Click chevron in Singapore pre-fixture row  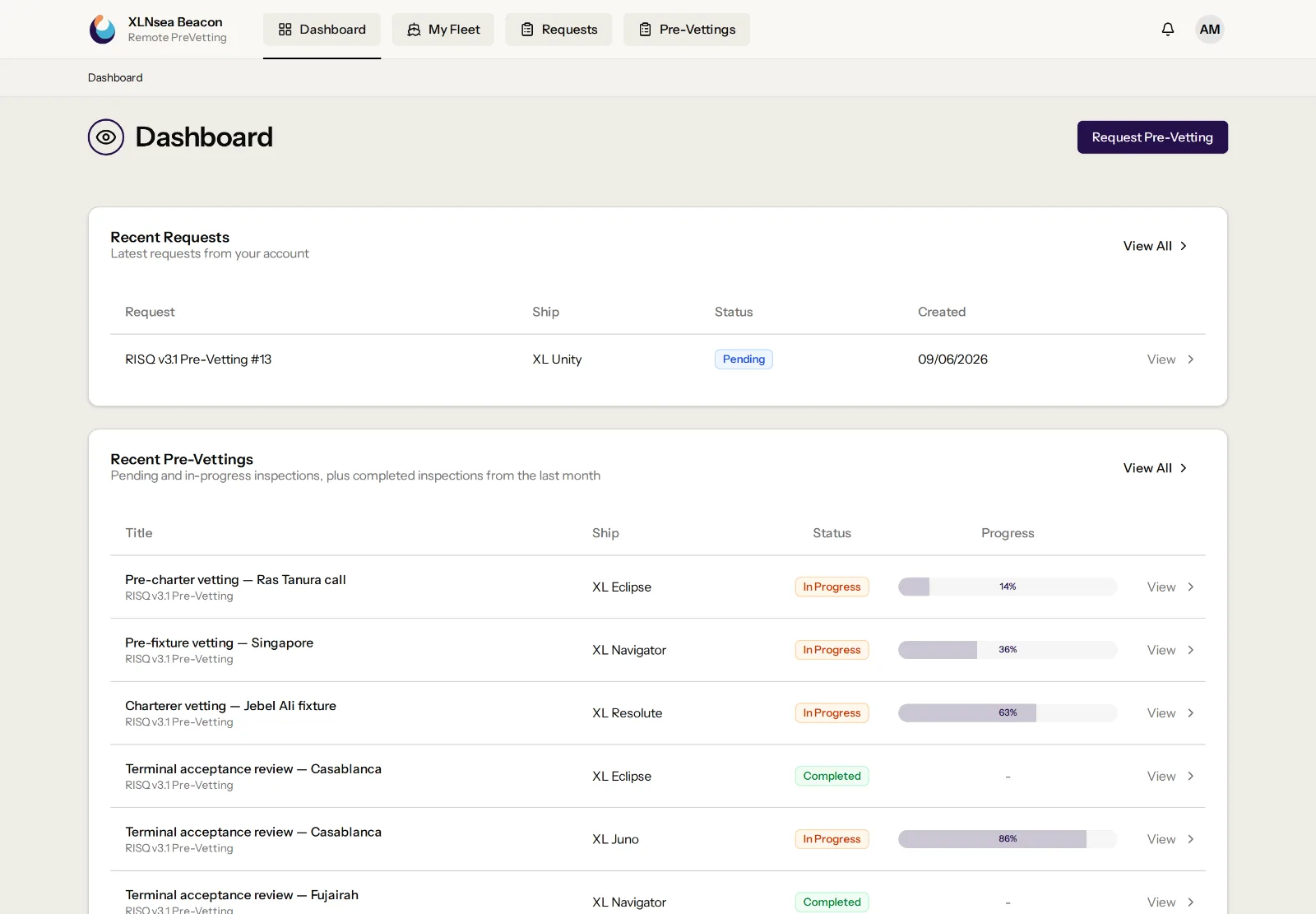click(1190, 650)
